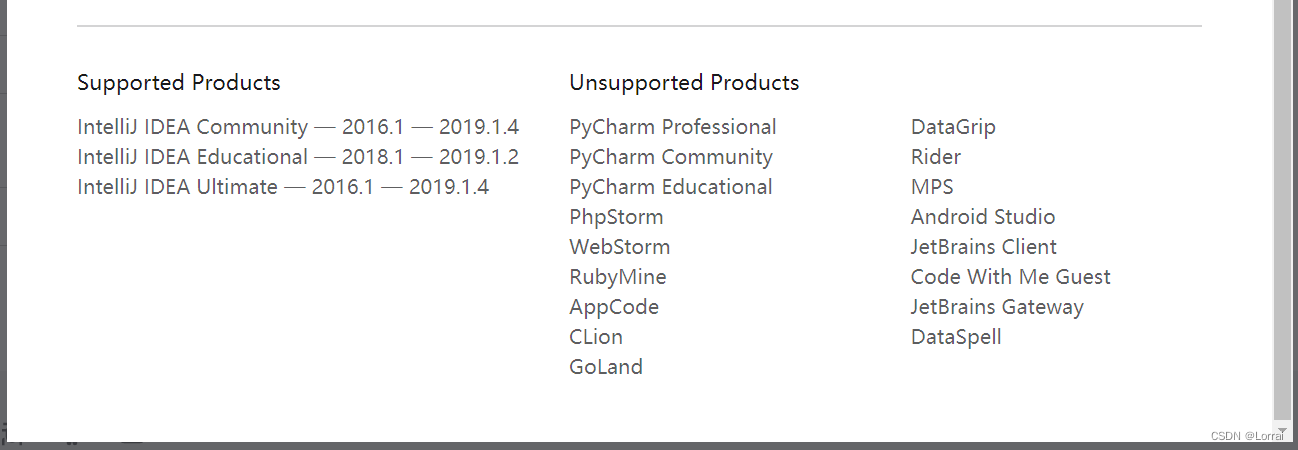Image resolution: width=1298 pixels, height=450 pixels.
Task: Open the CLion product link
Action: 596,337
